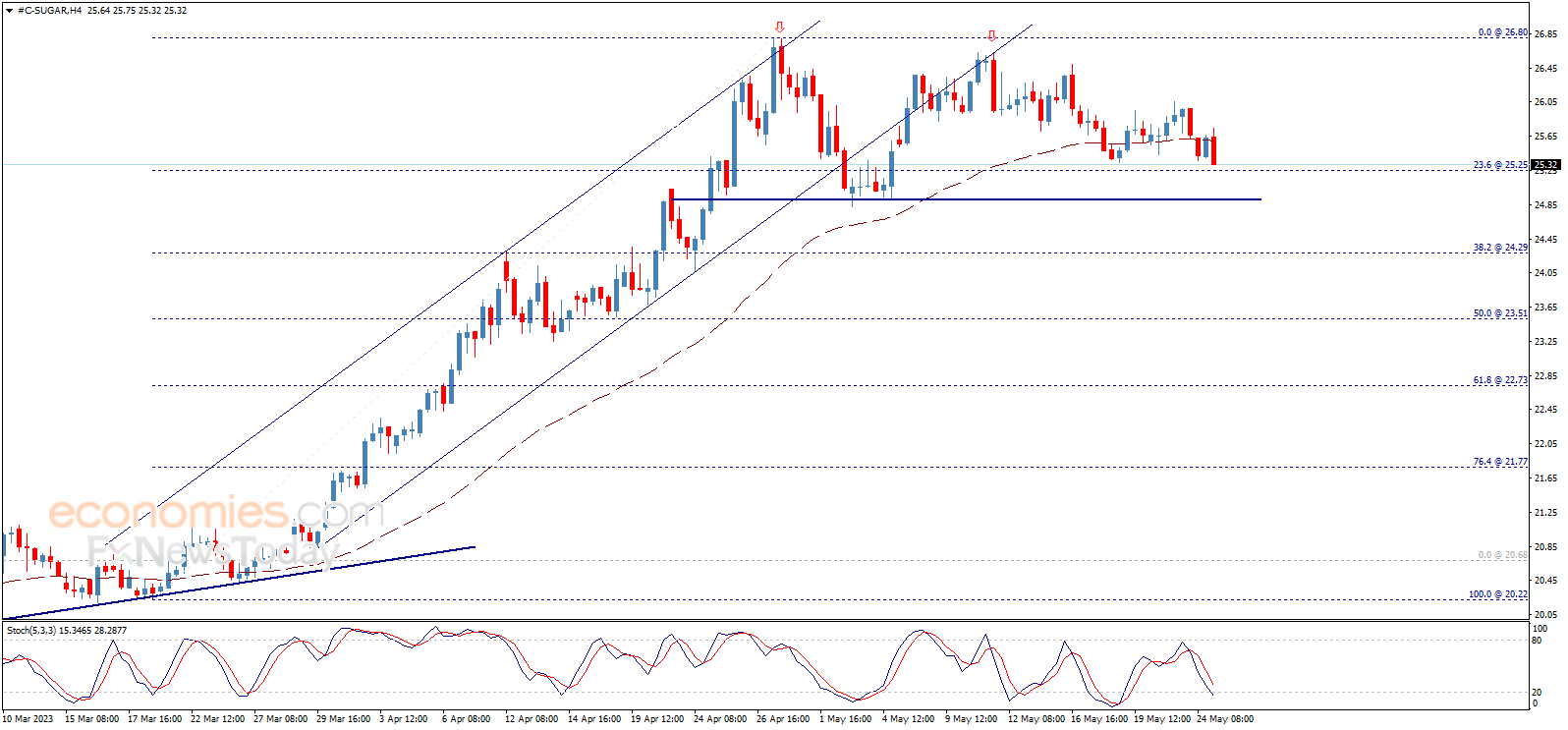Click time axis label 10 Mar 2023
The height and width of the screenshot is (730, 1568).
point(28,719)
